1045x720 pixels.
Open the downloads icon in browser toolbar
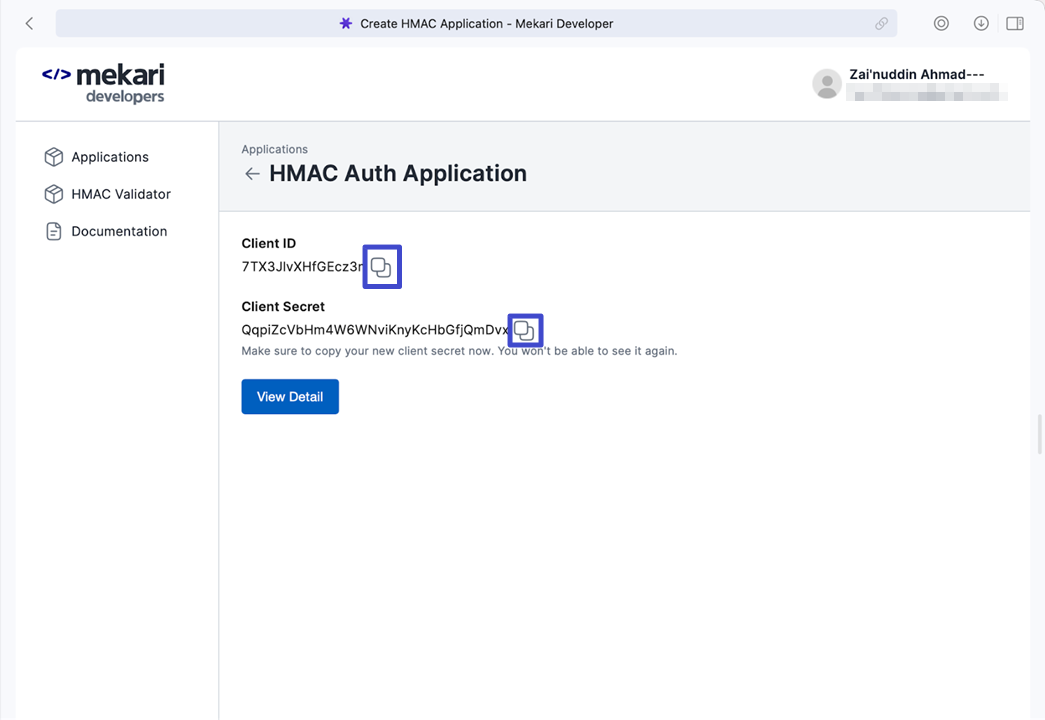(x=981, y=24)
